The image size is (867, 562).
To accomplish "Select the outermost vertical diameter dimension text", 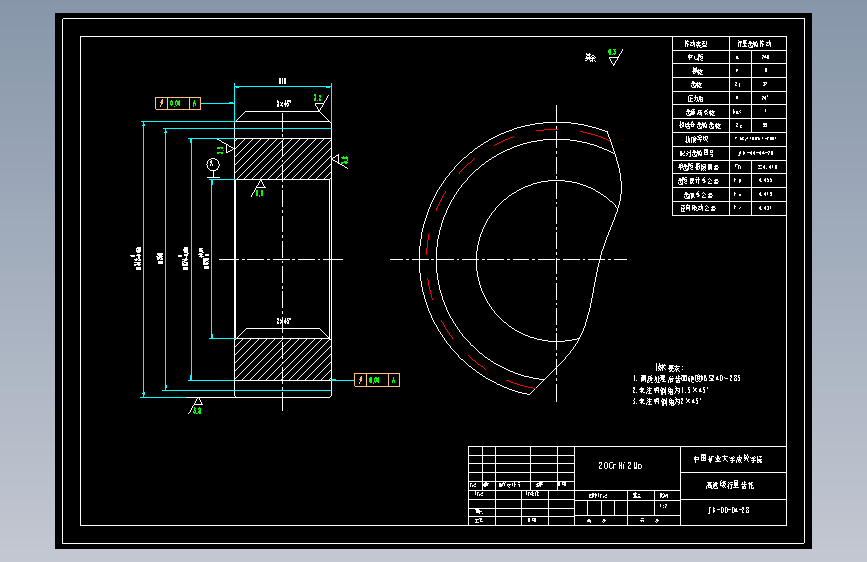I will tap(138, 259).
